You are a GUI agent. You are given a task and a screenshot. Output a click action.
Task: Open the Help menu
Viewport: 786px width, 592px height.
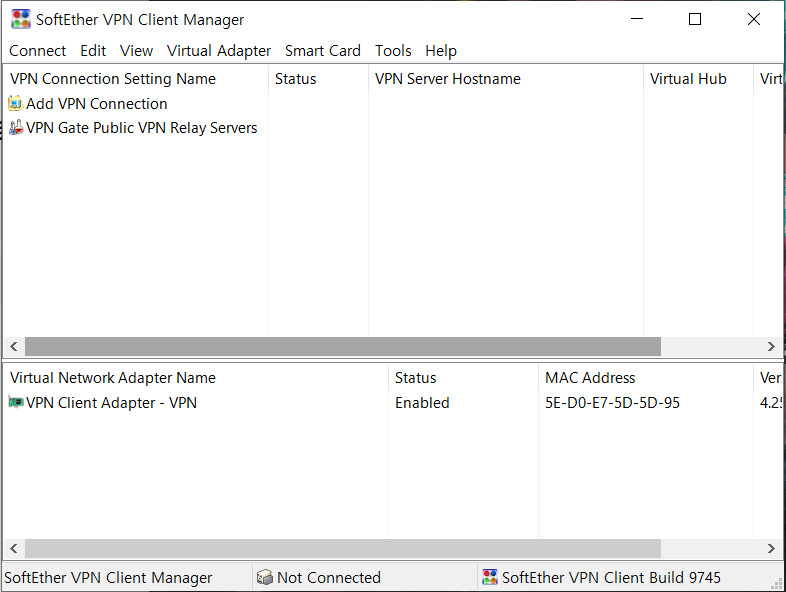pos(440,51)
